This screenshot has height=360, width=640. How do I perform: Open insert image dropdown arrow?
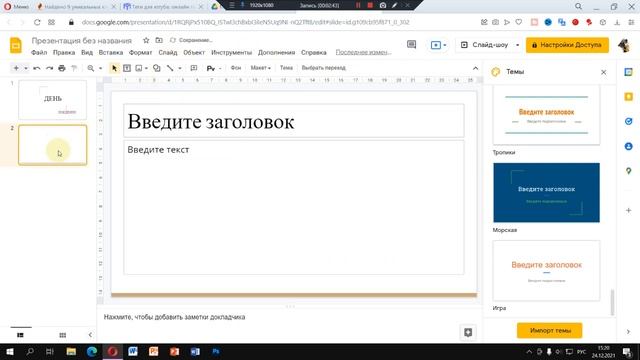tap(146, 68)
